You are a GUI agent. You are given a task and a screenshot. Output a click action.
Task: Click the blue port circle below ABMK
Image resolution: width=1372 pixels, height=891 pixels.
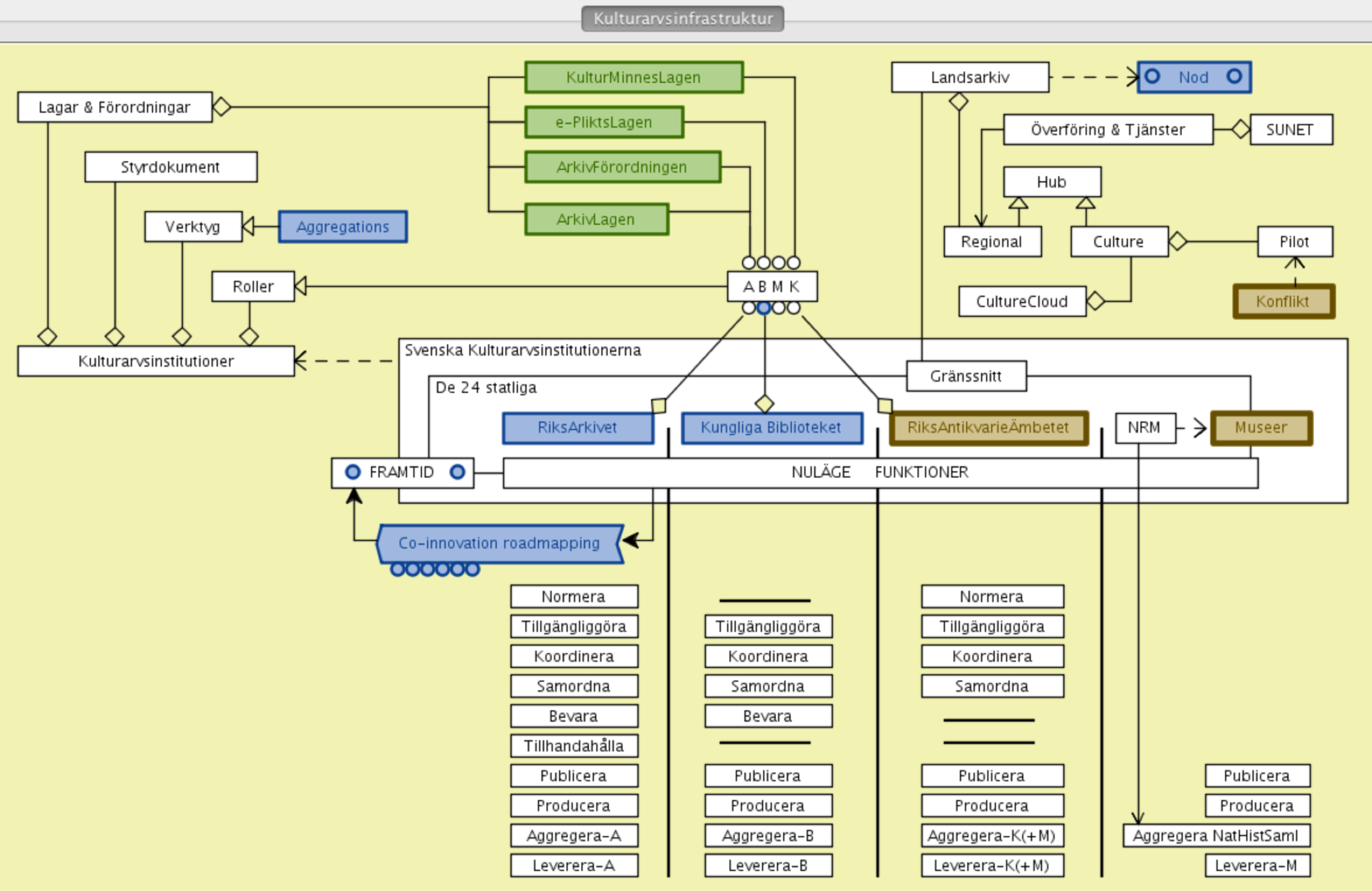point(763,308)
